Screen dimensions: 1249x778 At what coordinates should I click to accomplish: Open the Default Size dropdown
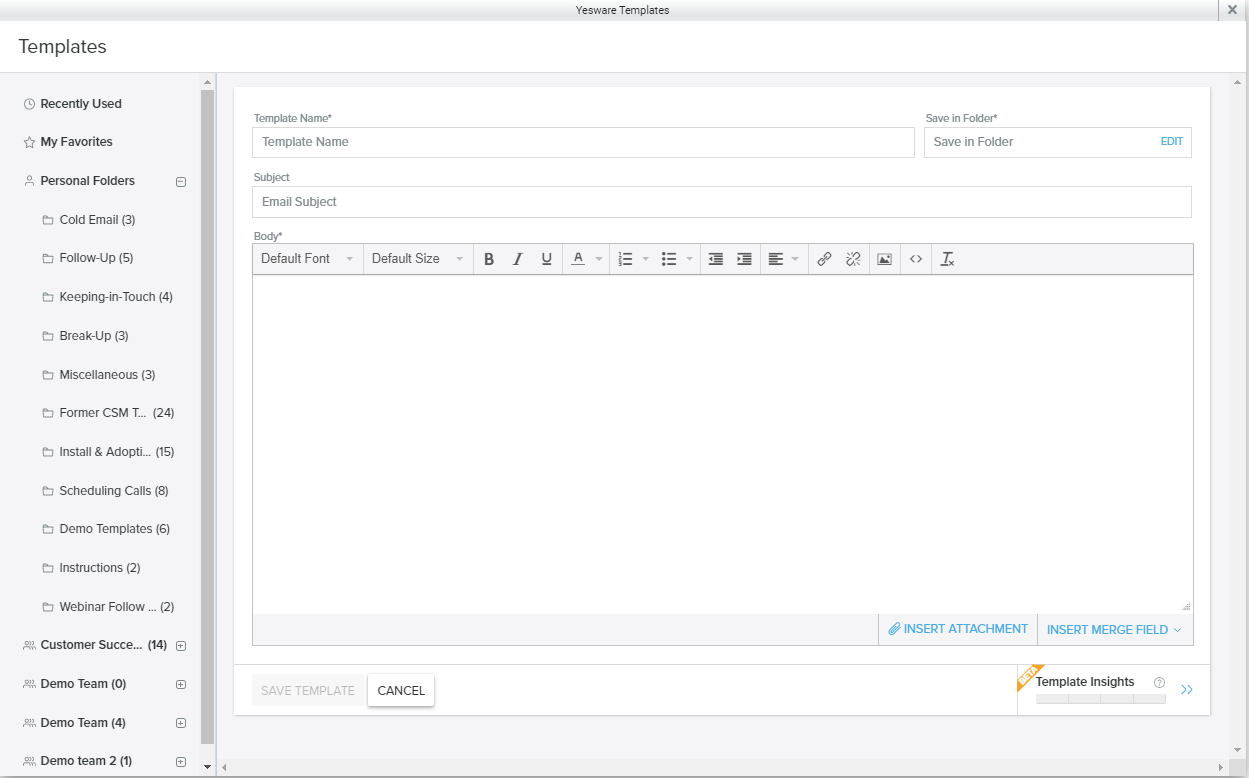point(417,259)
